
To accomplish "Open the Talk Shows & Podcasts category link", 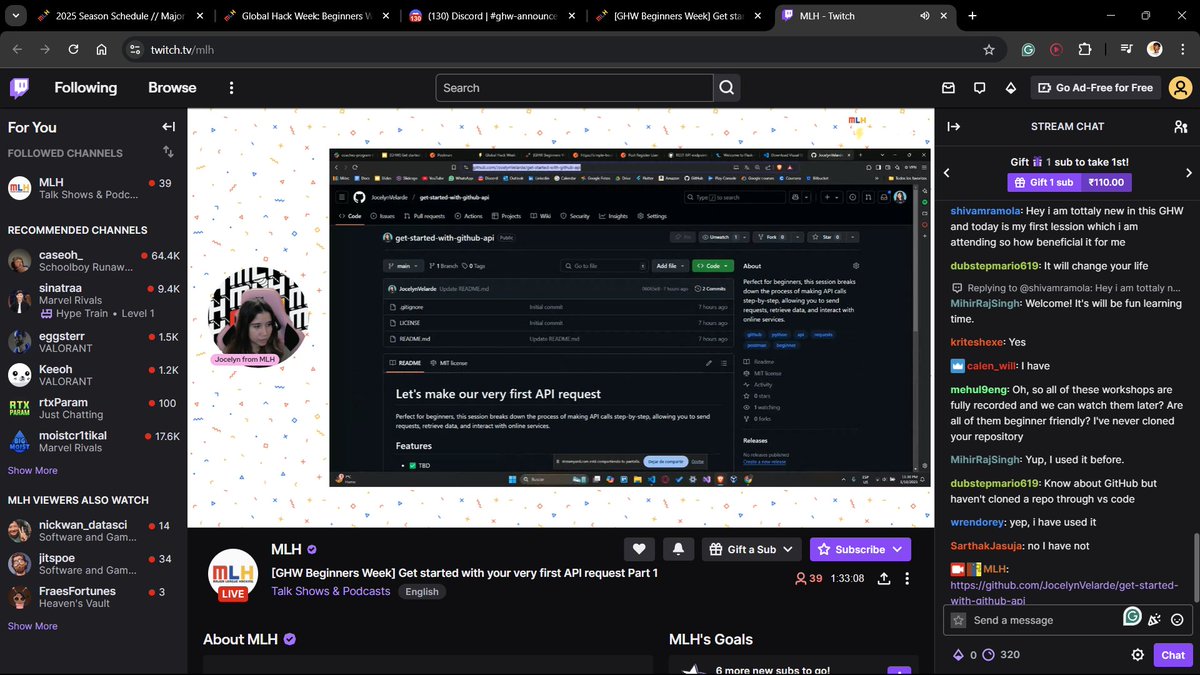I will click(x=331, y=591).
